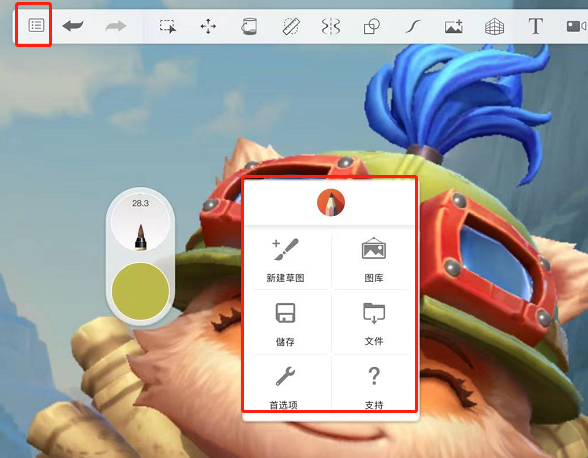This screenshot has height=458, width=588.
Task: Select the Predictive Stroke curve tool
Action: point(412,27)
